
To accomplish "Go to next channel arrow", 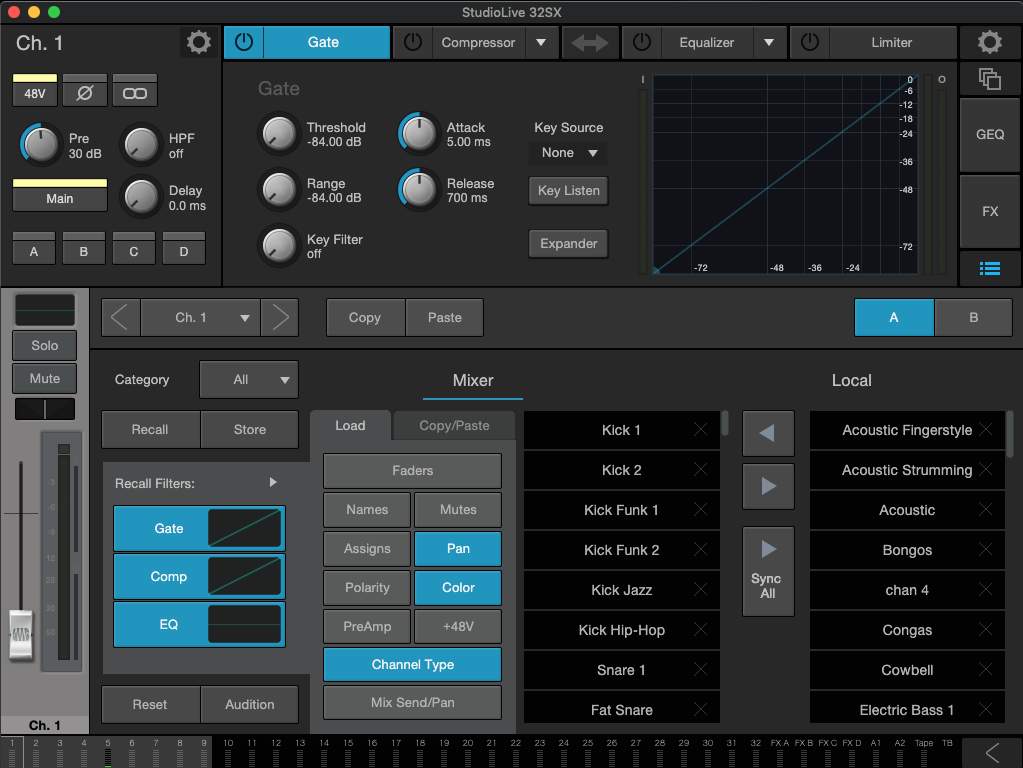I will point(280,318).
